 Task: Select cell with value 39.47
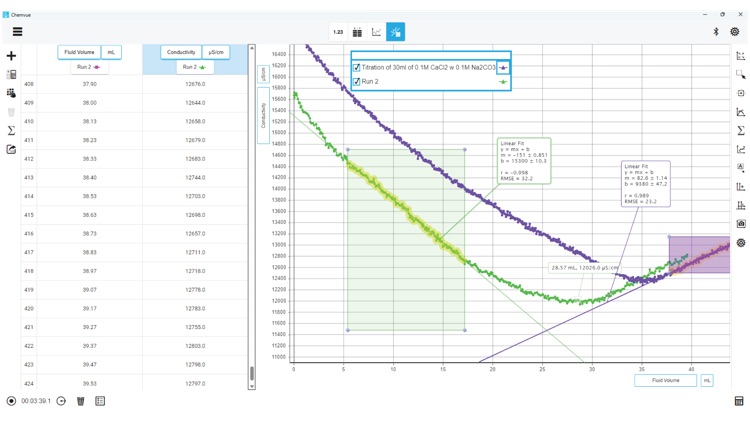(x=89, y=365)
